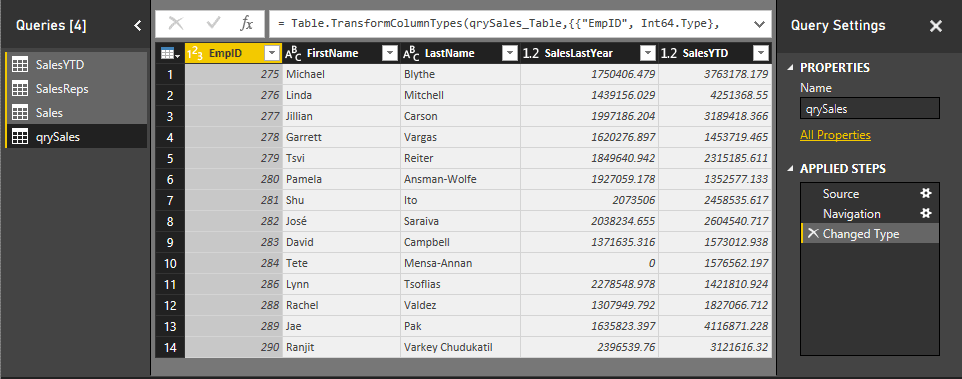The width and height of the screenshot is (962, 379).
Task: Open the EmpID column filter dropdown
Action: 272,54
